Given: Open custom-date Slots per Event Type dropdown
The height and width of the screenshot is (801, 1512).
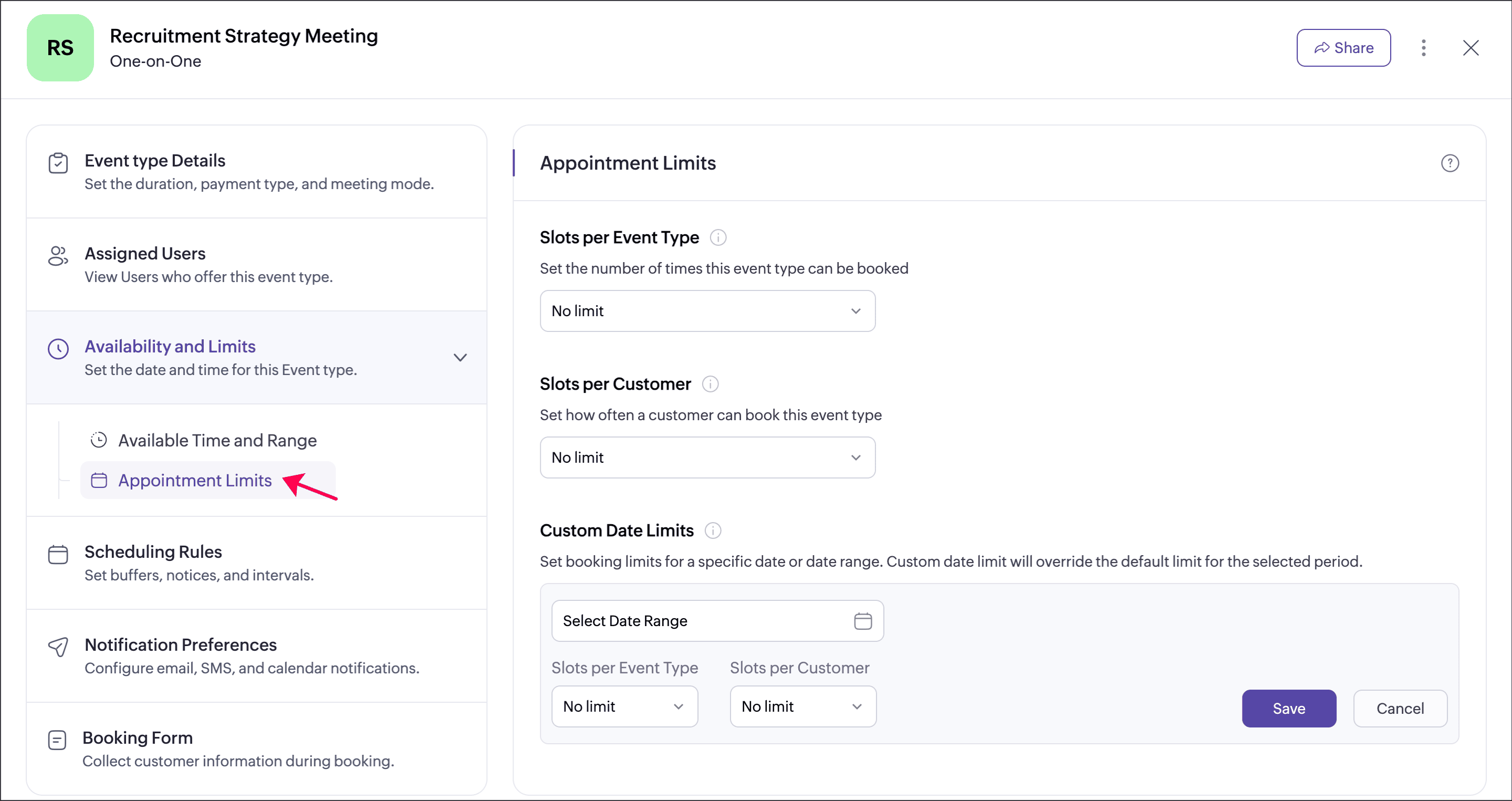Looking at the screenshot, I should click(x=624, y=706).
